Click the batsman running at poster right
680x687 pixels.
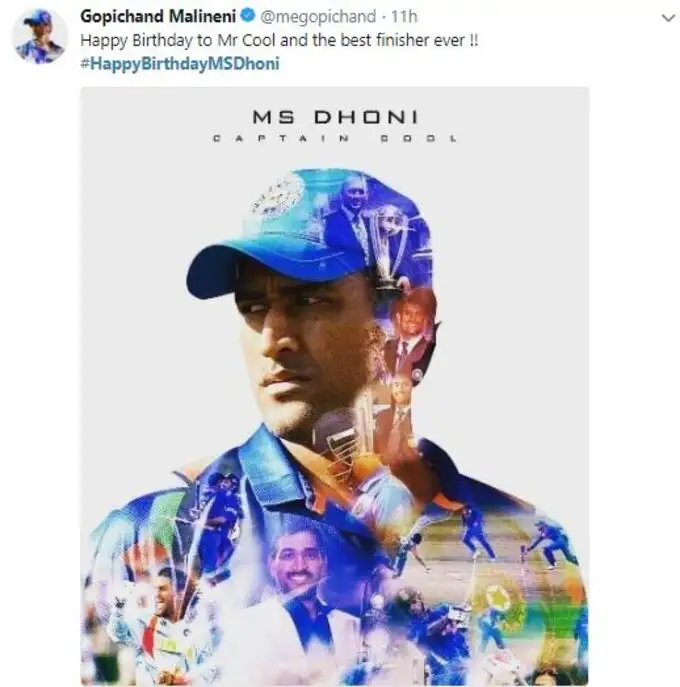pyautogui.click(x=549, y=542)
